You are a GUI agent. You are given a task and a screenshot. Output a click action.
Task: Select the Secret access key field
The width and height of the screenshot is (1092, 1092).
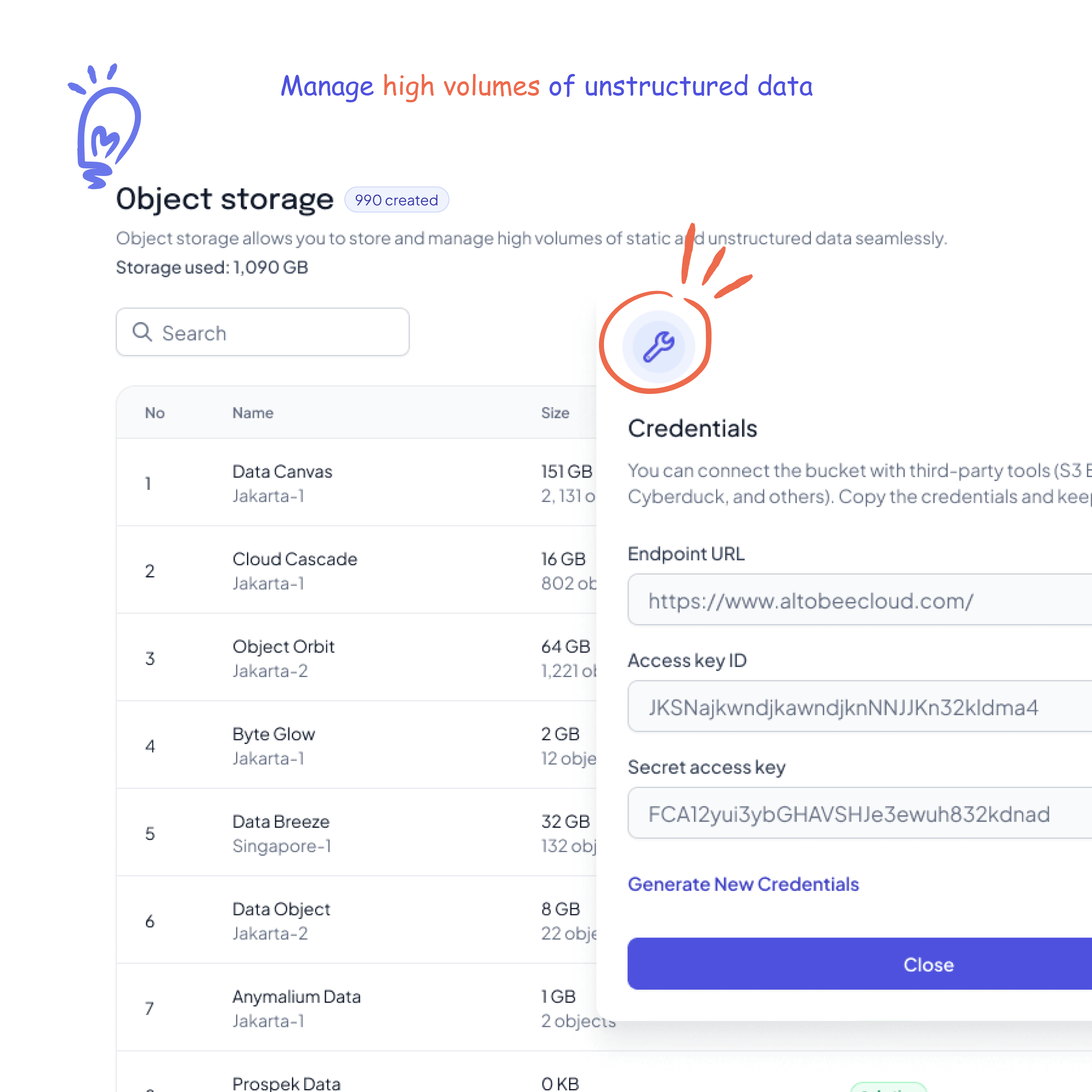(859, 813)
